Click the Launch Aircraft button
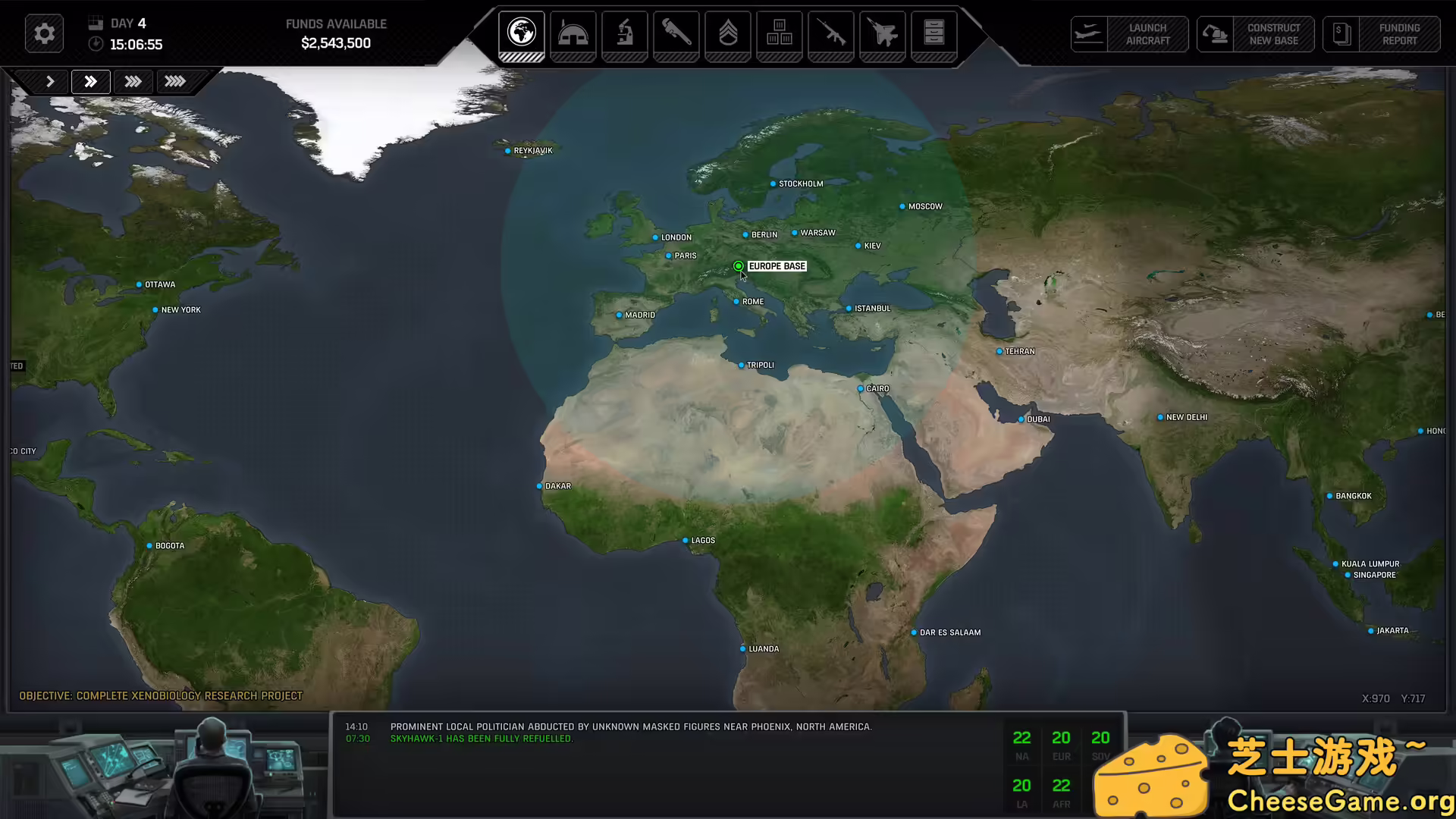Image resolution: width=1456 pixels, height=819 pixels. click(1129, 34)
